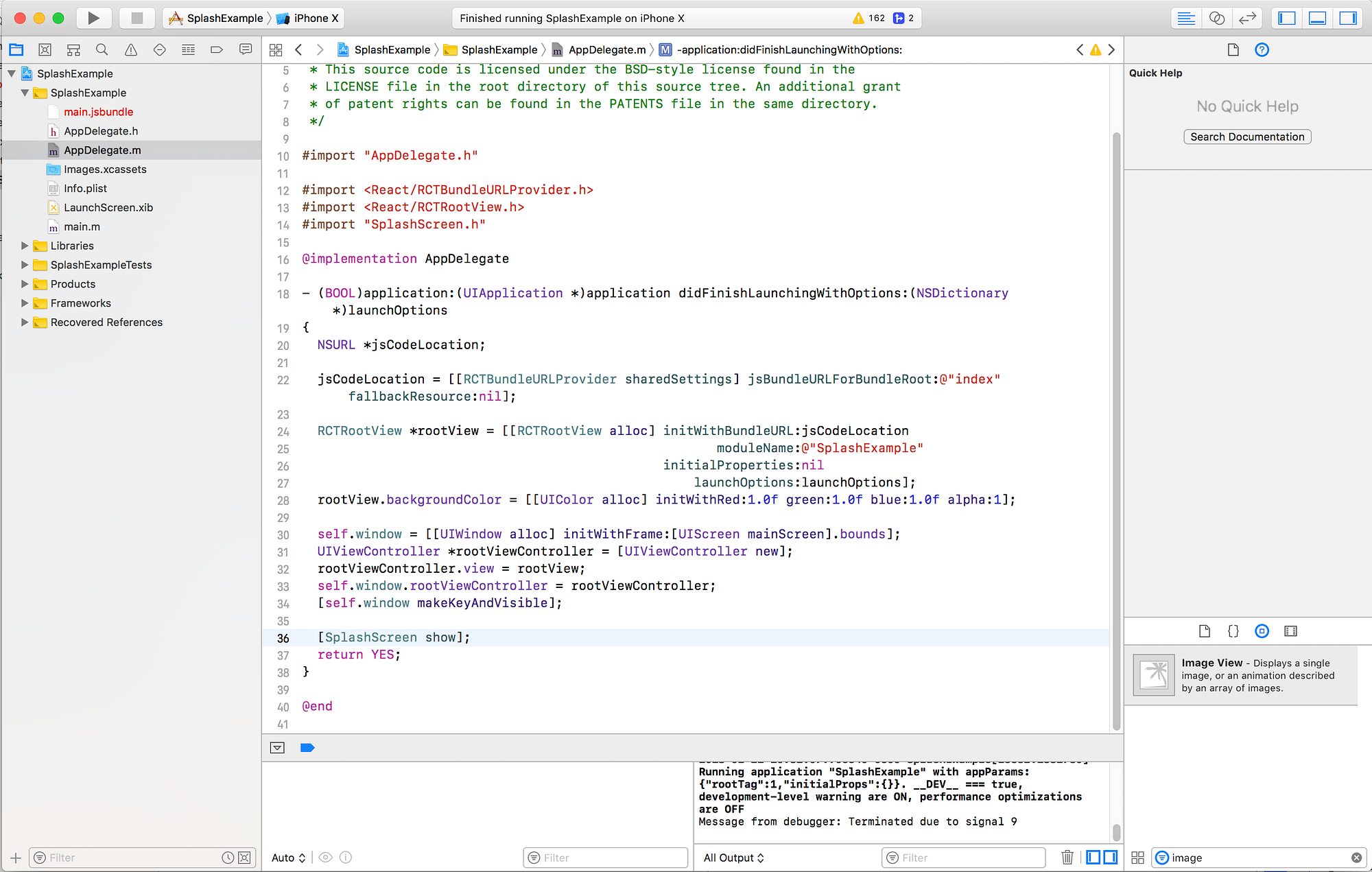Viewport: 1372px width, 872px height.
Task: Toggle the Debug area visibility
Action: pos(1317,18)
